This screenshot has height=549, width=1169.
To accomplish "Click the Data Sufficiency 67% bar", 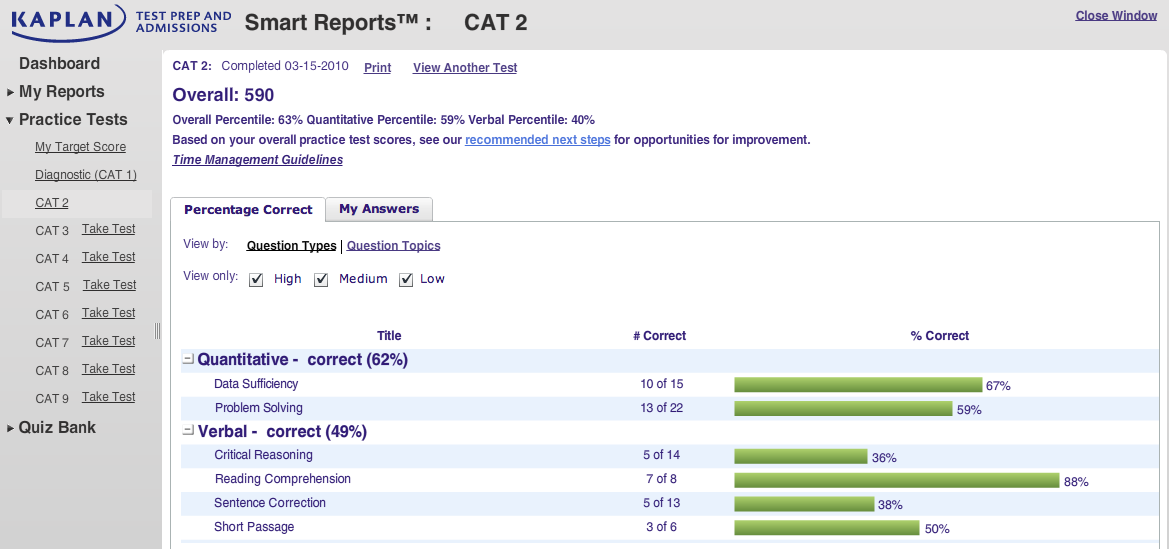I will click(858, 385).
